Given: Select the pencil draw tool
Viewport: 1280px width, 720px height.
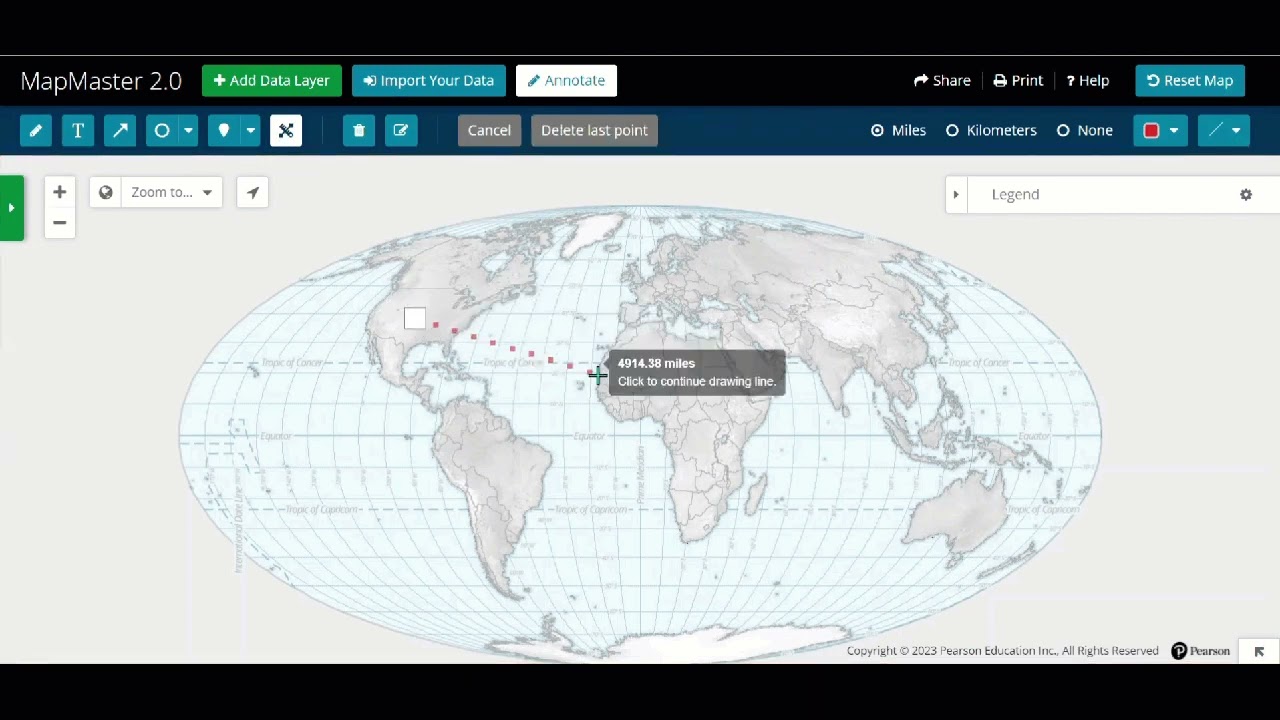Looking at the screenshot, I should click(x=36, y=130).
